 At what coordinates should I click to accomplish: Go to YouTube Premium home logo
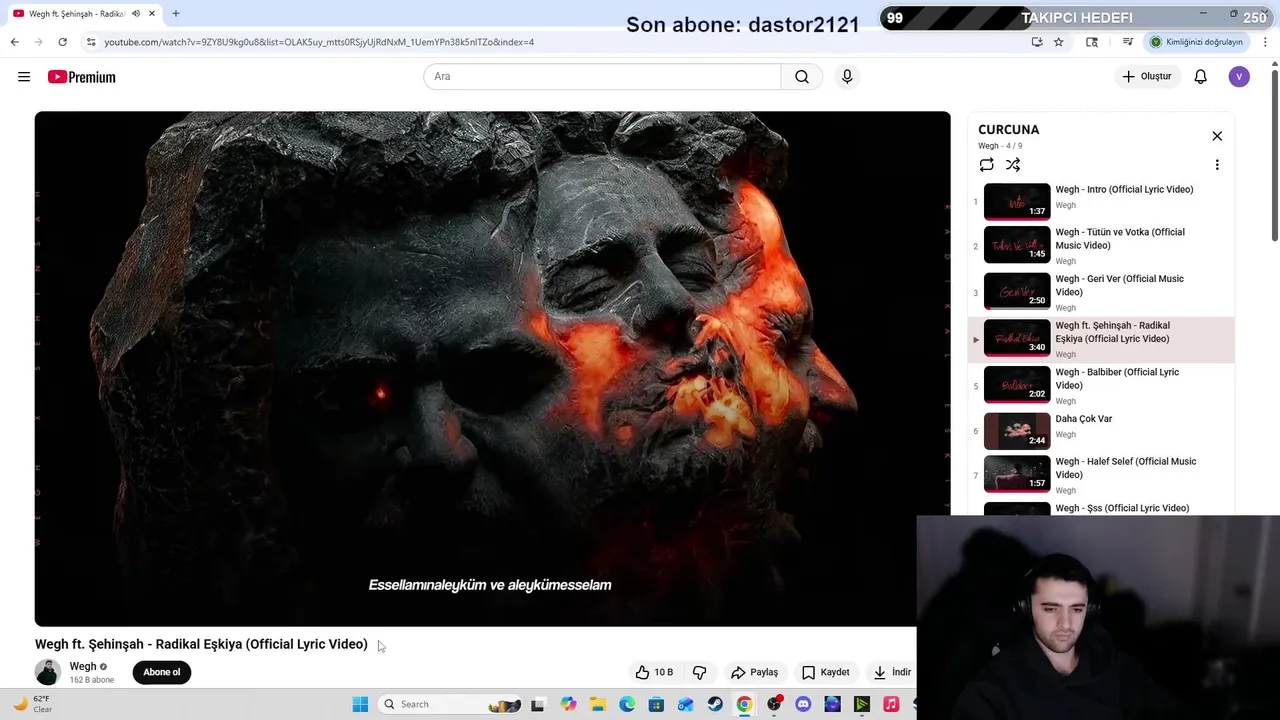82,77
